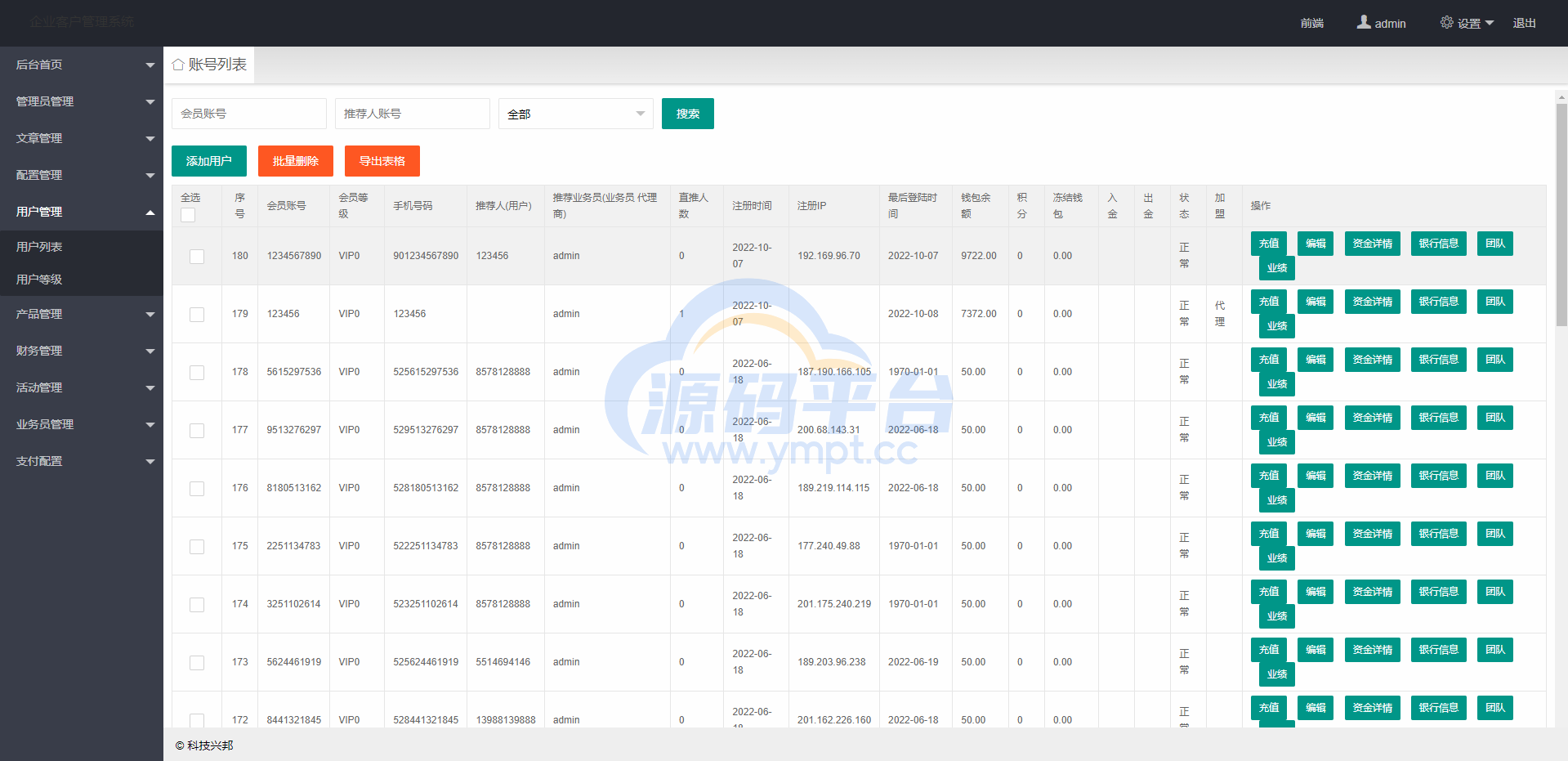The image size is (1568, 761).
Task: Expand the 管理员管理 sidebar menu
Action: (82, 101)
